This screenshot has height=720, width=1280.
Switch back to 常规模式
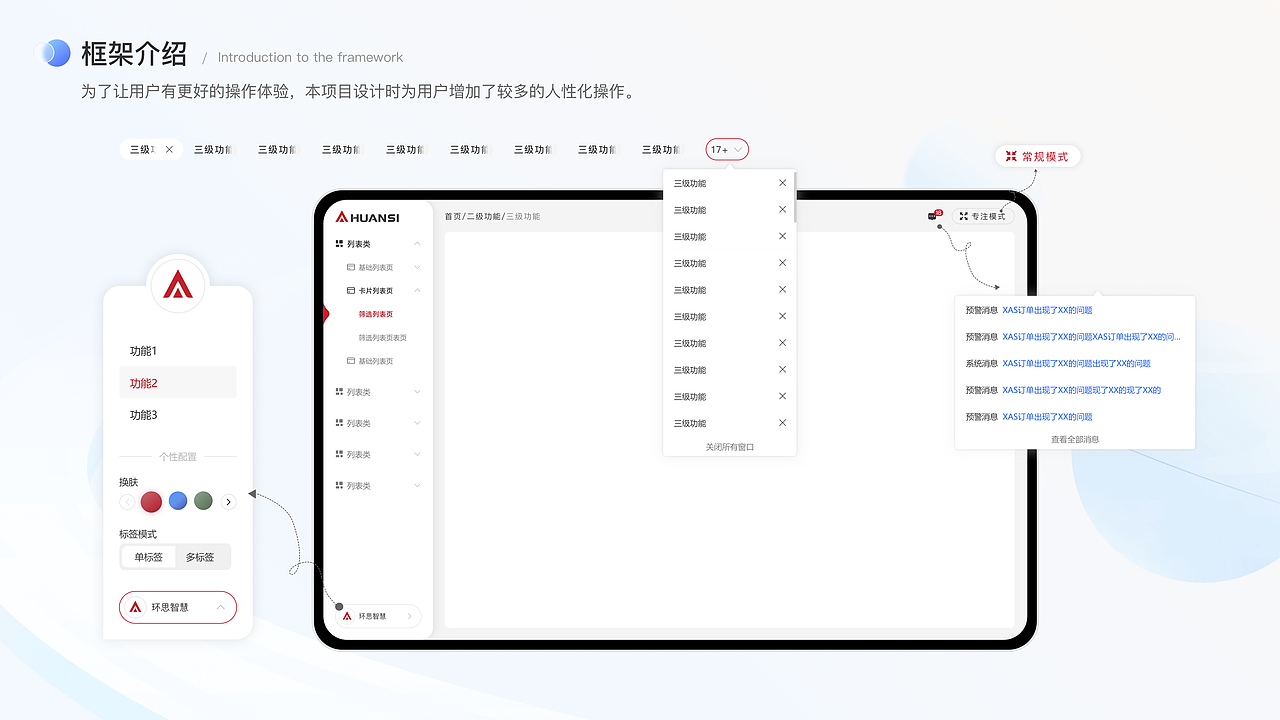(1038, 156)
